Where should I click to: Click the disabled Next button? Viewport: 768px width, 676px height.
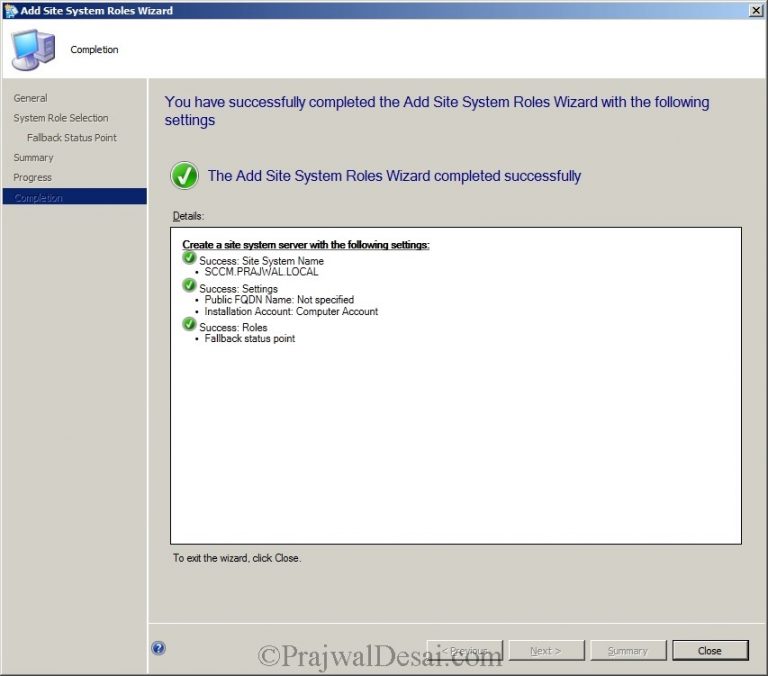546,651
